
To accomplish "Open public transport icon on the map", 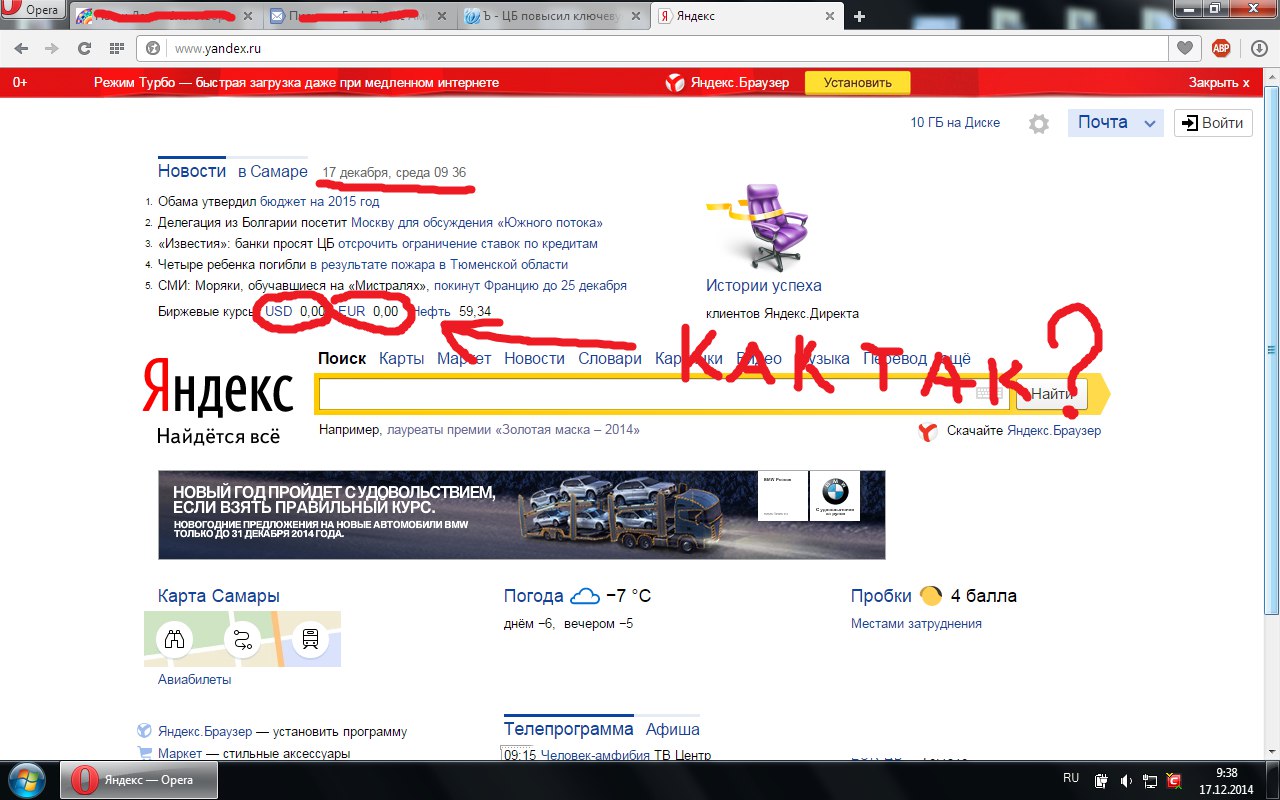I will tap(310, 639).
